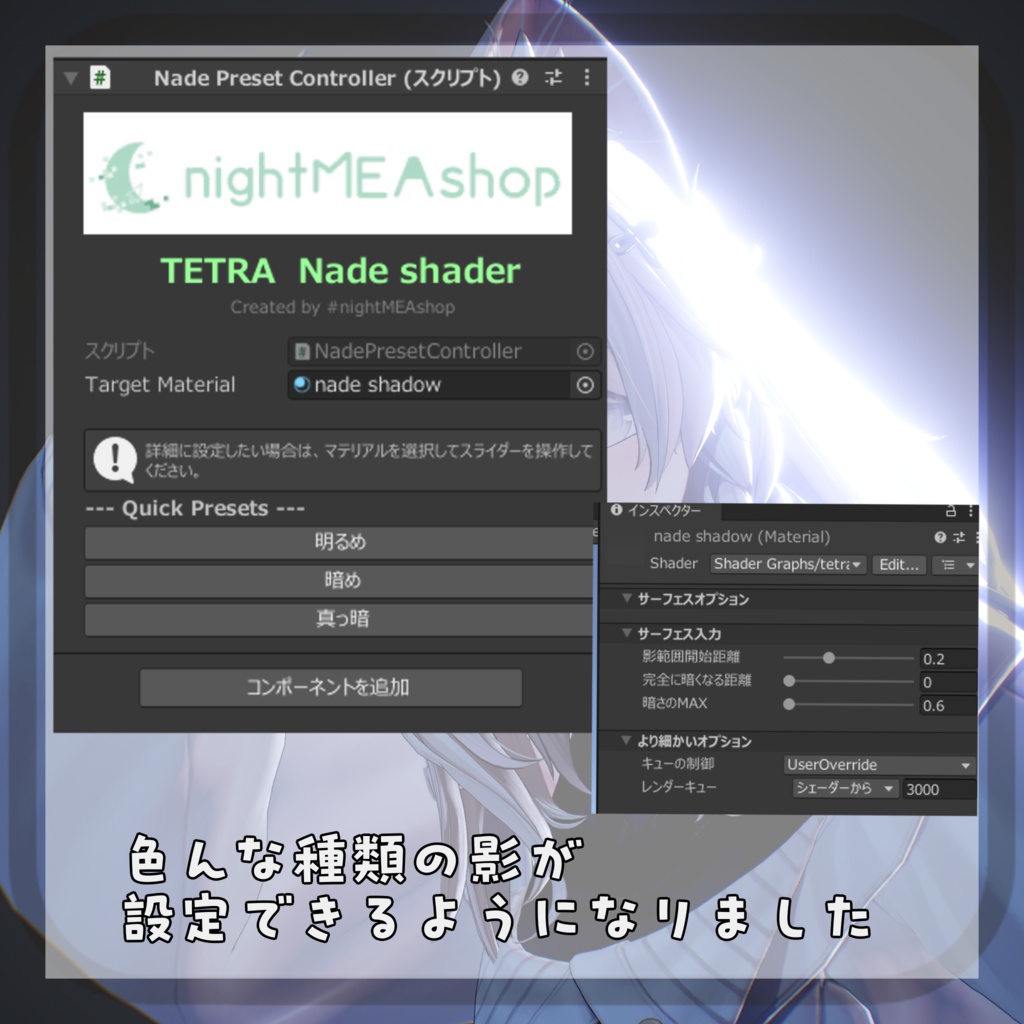Open presets for nade shadow material
Image resolution: width=1024 pixels, height=1024 pixels.
point(959,537)
